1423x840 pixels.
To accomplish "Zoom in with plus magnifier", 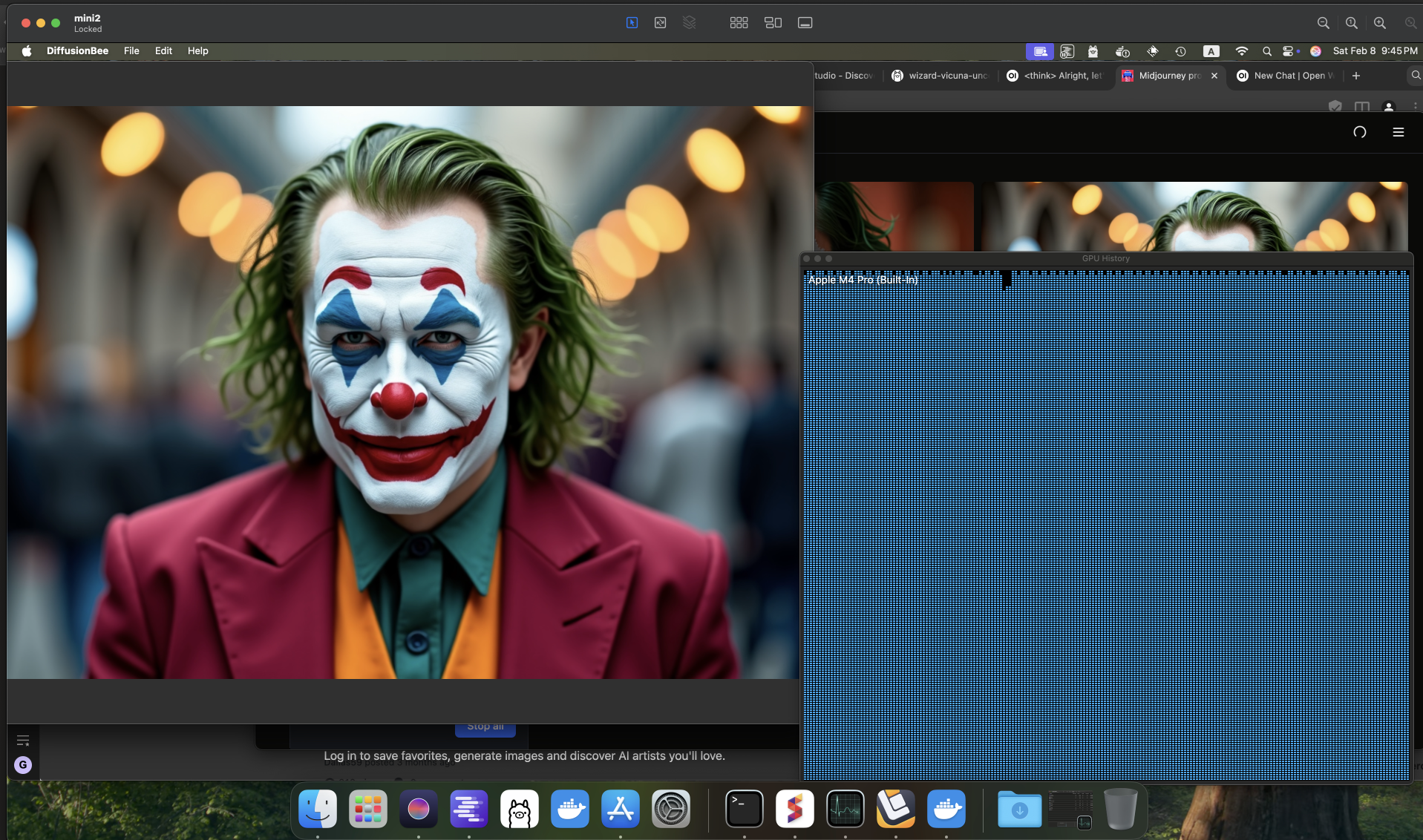I will (x=1380, y=23).
